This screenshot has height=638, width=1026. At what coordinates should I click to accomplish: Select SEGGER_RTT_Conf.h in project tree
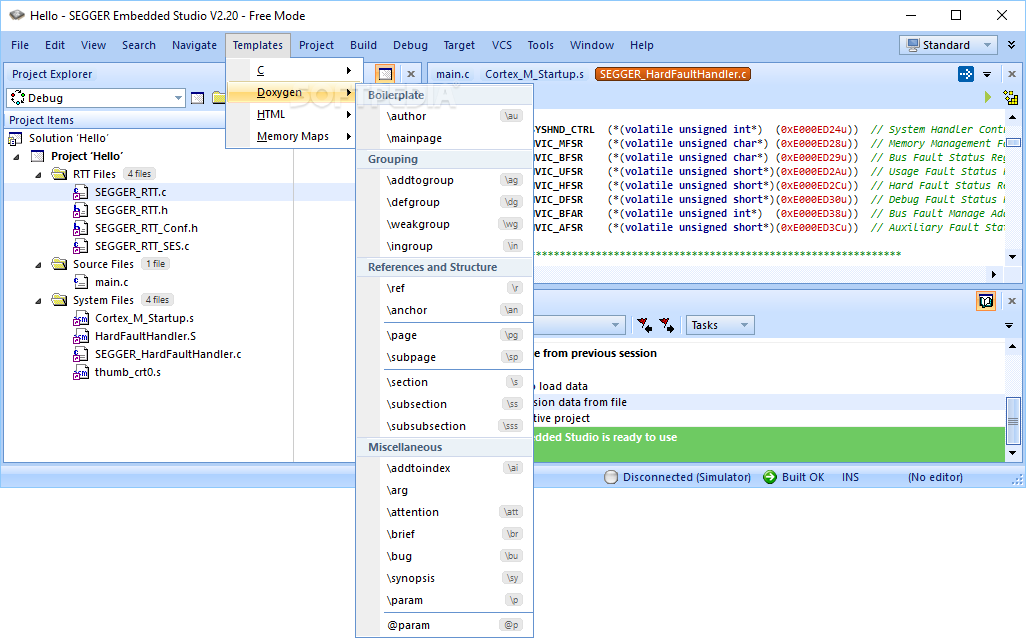[146, 228]
